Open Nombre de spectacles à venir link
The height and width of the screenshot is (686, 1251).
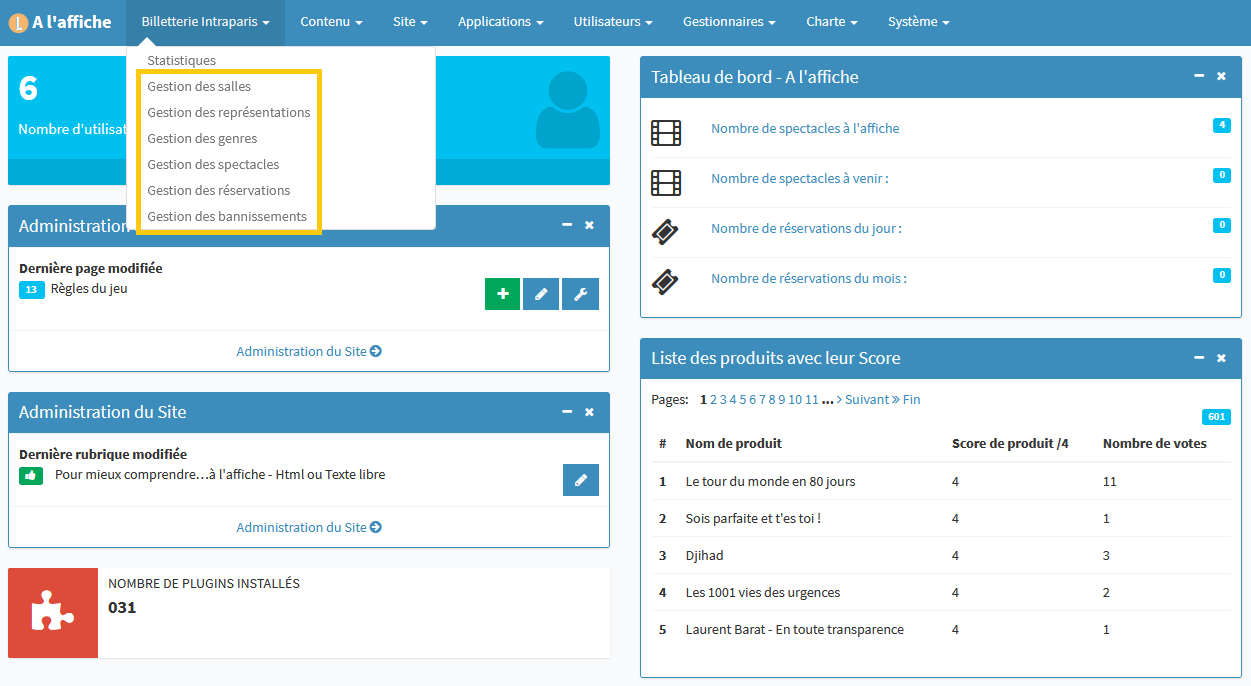coord(799,179)
